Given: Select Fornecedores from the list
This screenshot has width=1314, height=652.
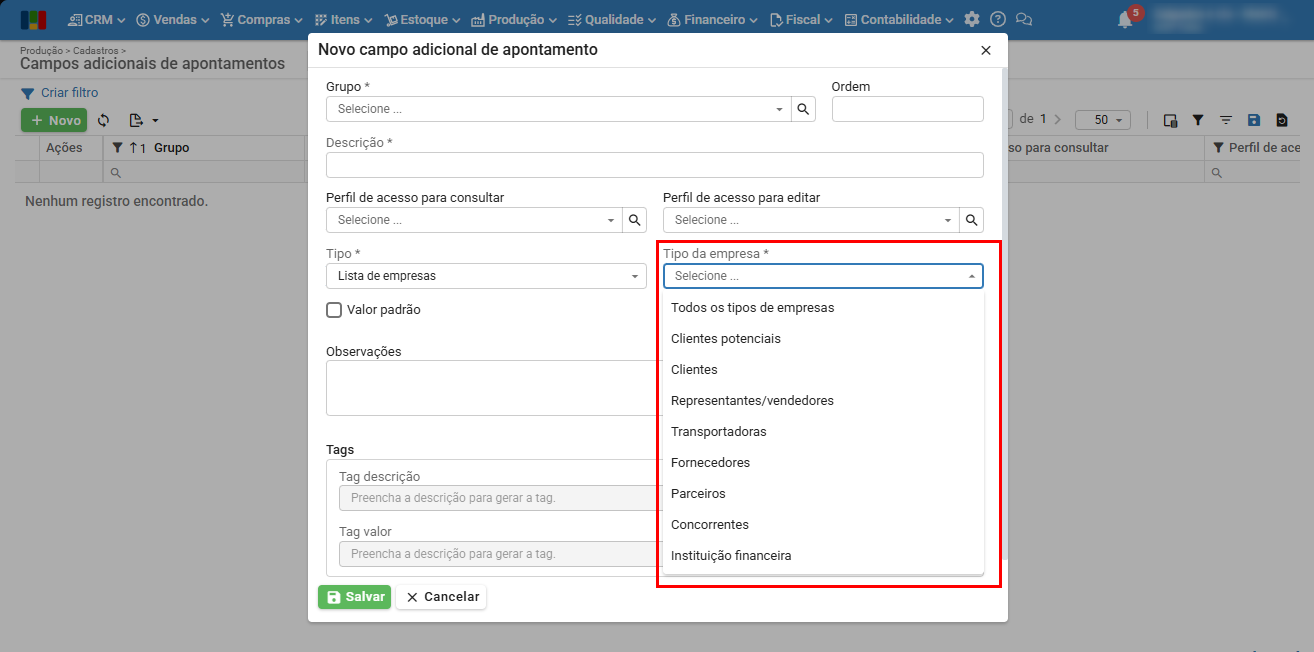Looking at the screenshot, I should pos(710,463).
